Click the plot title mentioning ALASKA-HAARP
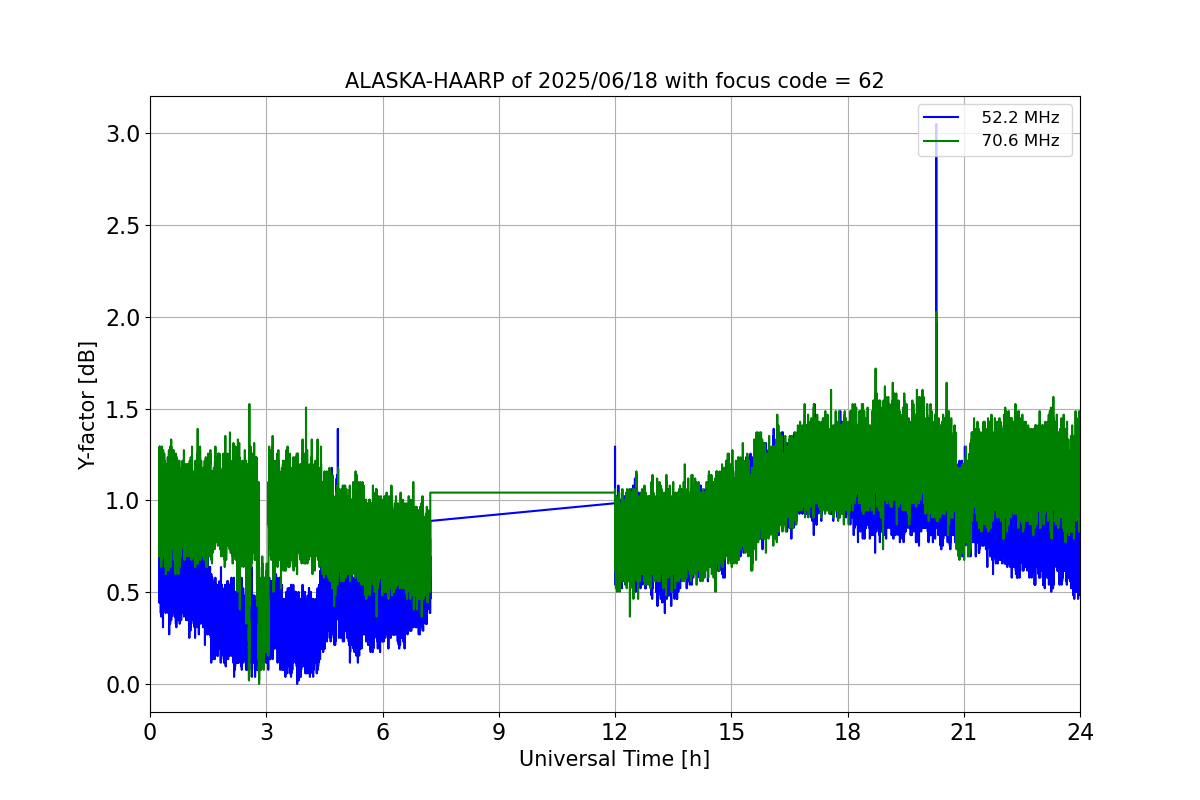This screenshot has width=1200, height=800. click(614, 81)
